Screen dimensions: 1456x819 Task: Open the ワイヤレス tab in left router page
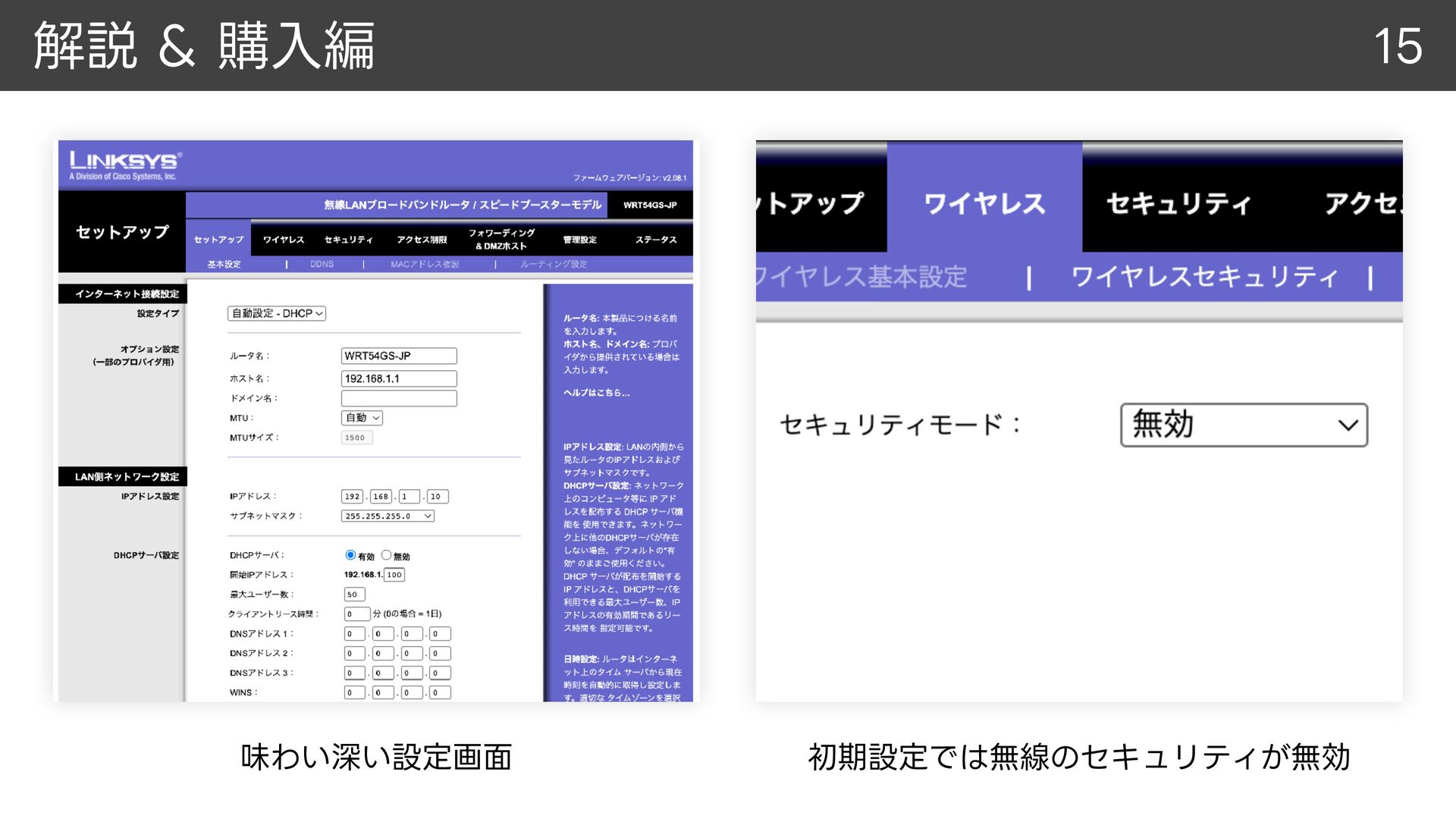284,240
